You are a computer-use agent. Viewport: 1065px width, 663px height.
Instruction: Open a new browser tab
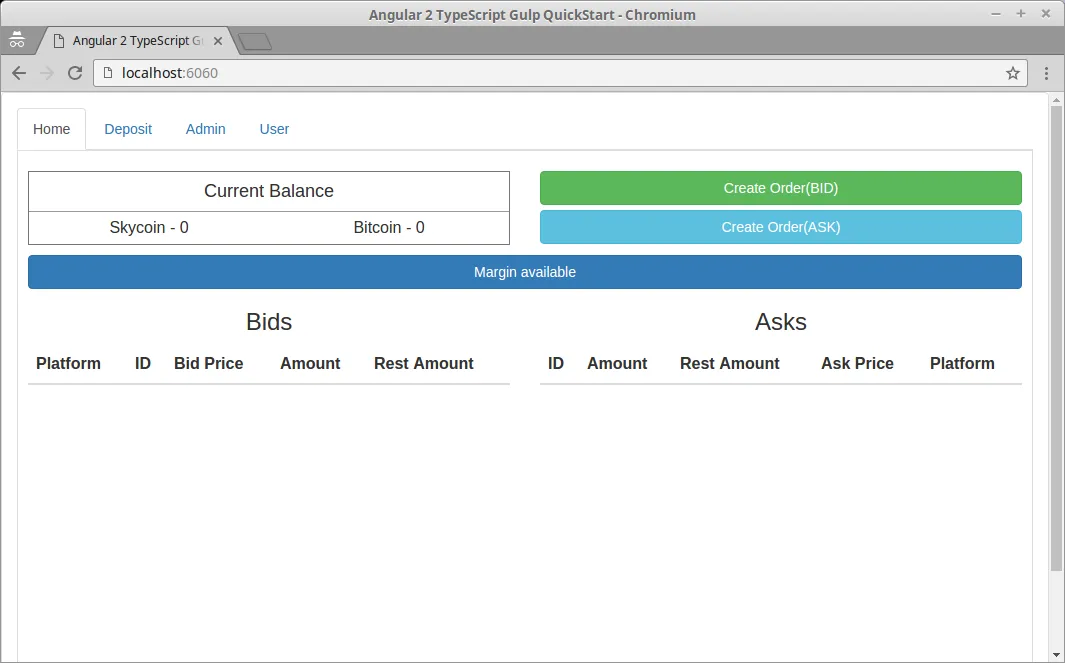pyautogui.click(x=255, y=41)
